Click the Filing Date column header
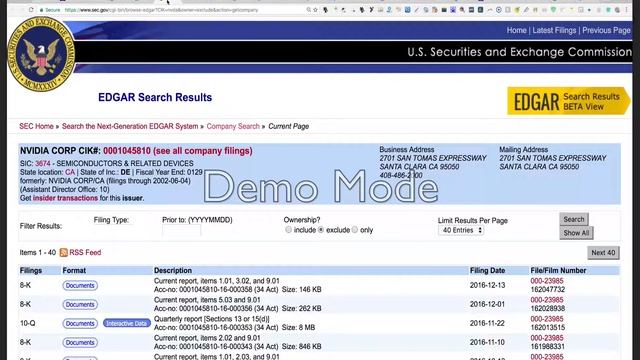Viewport: 640px width, 360px height. (x=487, y=270)
